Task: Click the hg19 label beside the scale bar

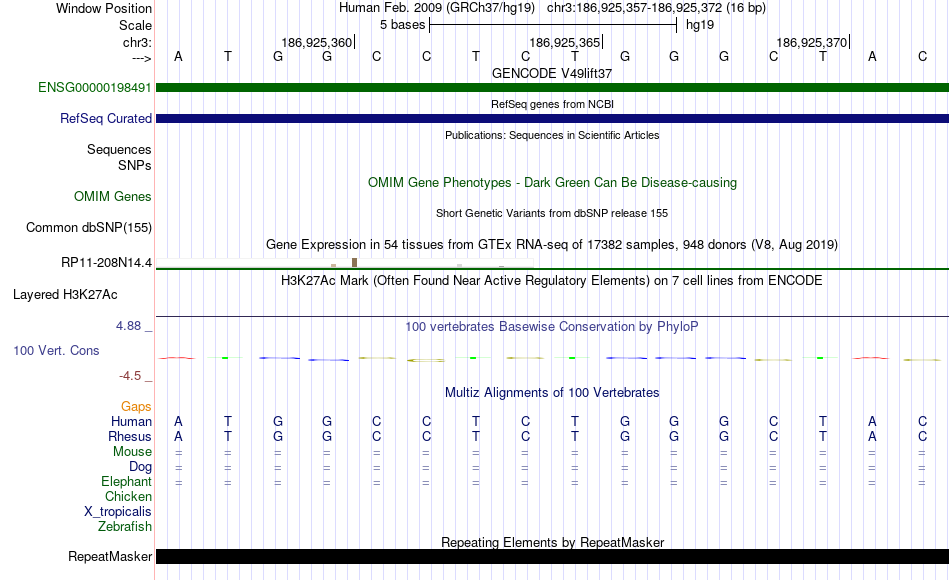Action: [x=700, y=25]
